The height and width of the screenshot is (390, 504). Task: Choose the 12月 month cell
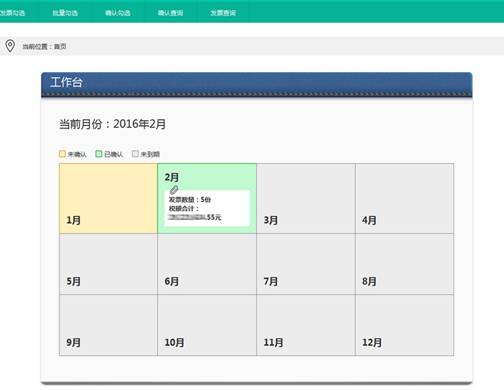(405, 325)
